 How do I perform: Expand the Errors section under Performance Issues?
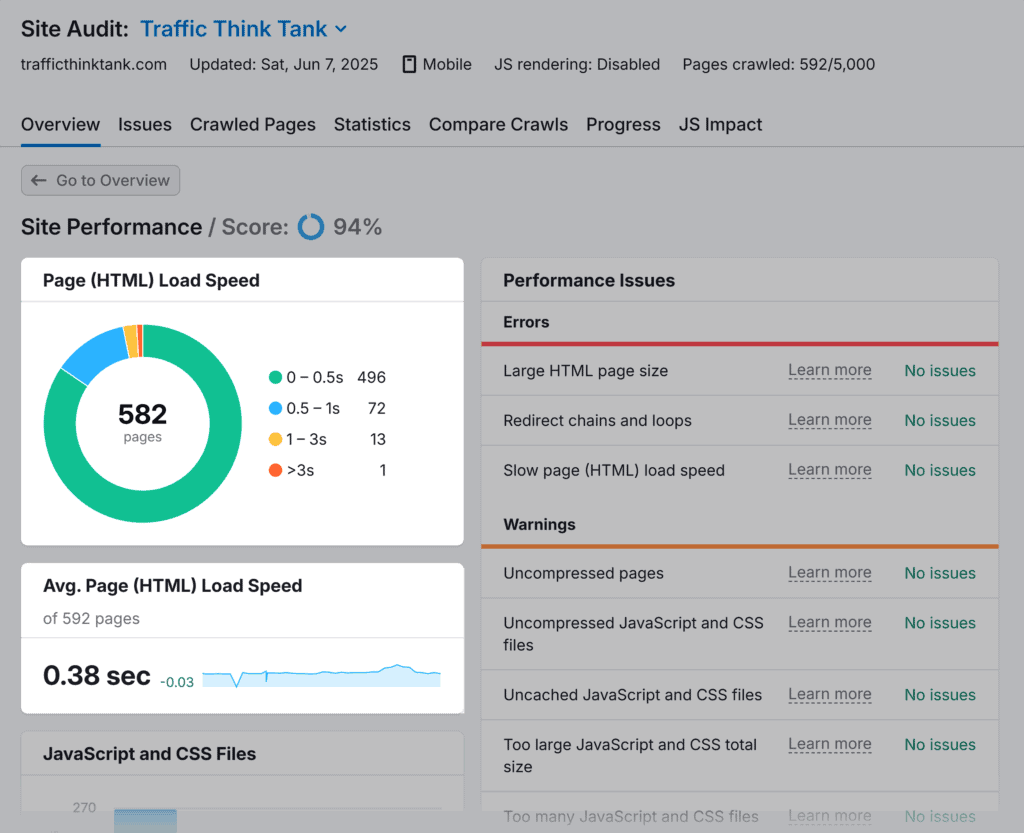pyautogui.click(x=527, y=322)
